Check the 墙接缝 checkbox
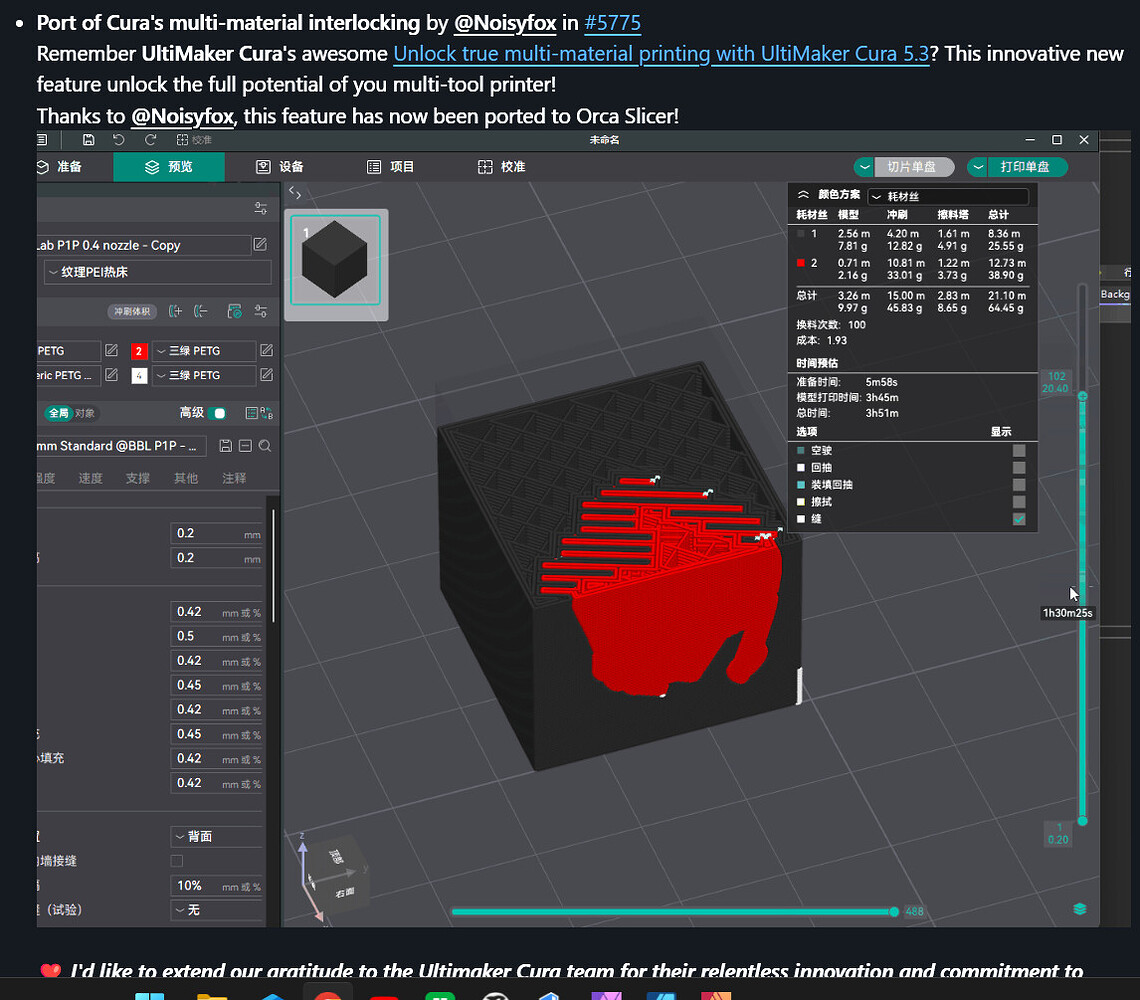 (177, 861)
